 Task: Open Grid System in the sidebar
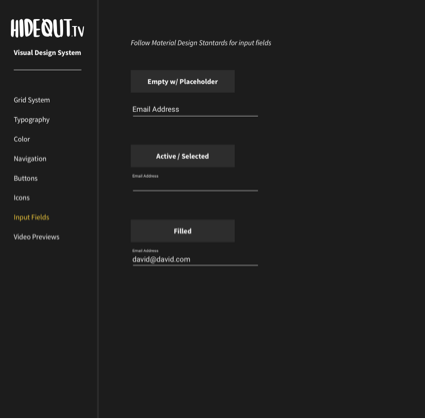pos(32,100)
